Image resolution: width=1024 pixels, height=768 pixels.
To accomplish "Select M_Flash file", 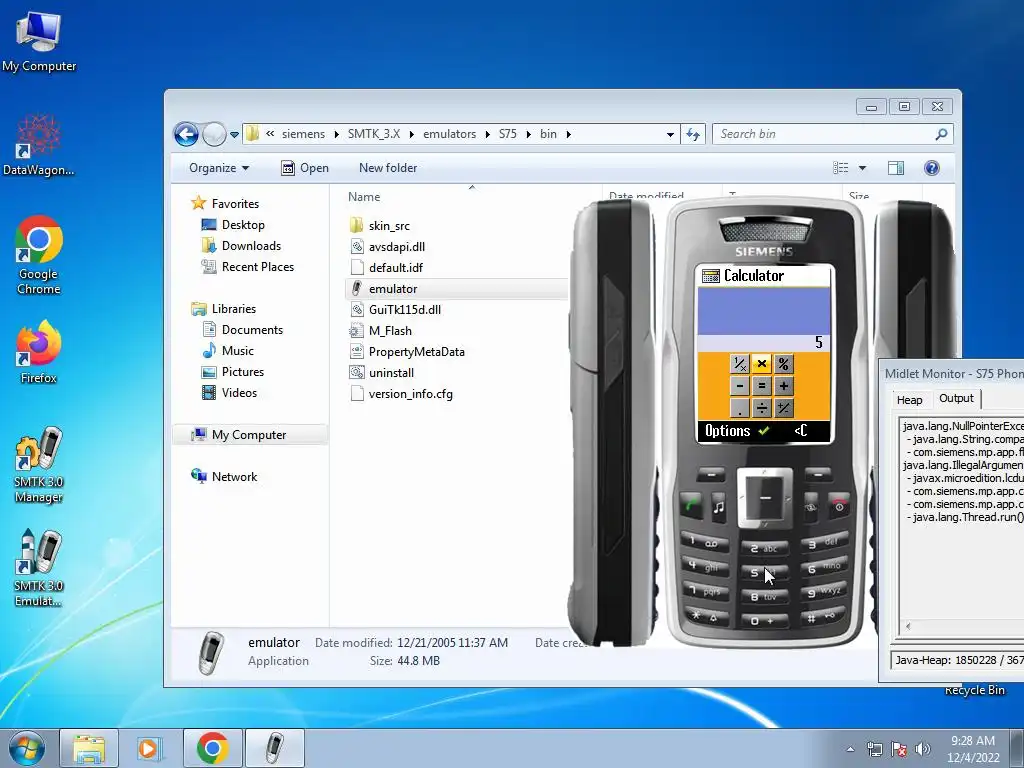I will point(390,330).
